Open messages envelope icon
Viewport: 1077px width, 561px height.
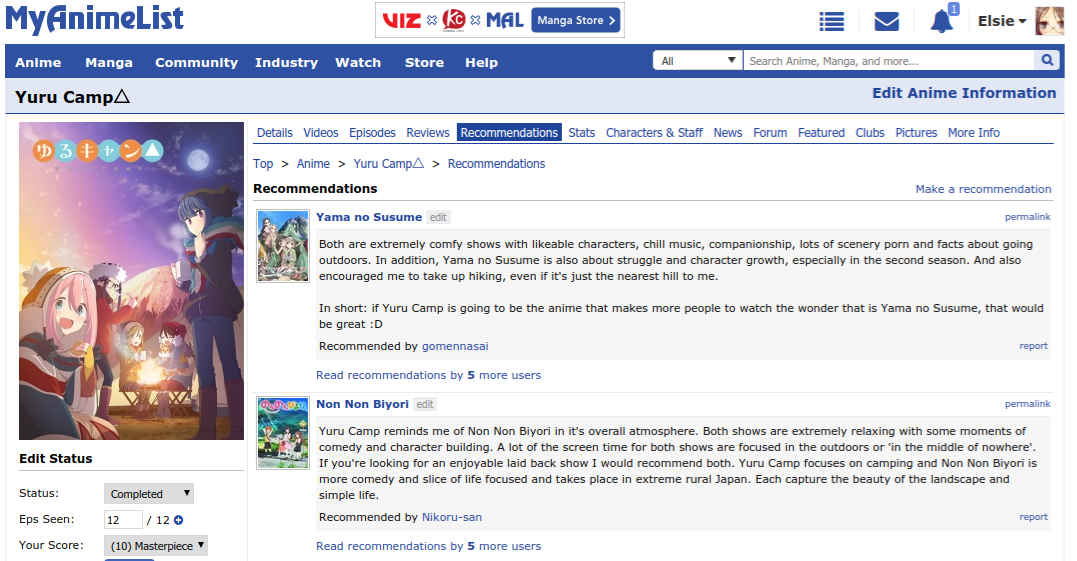coord(886,21)
